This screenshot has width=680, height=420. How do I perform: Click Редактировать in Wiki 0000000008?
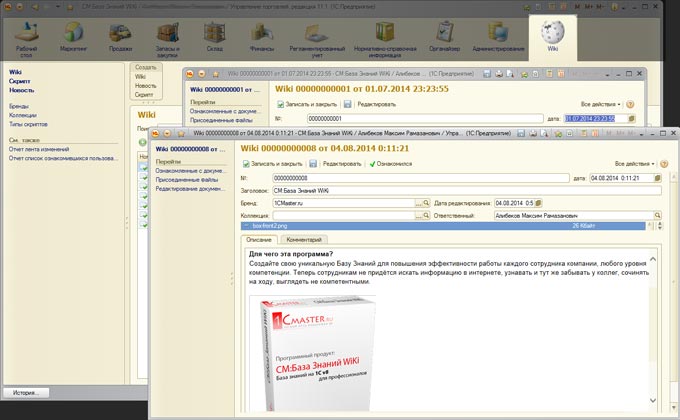point(342,164)
